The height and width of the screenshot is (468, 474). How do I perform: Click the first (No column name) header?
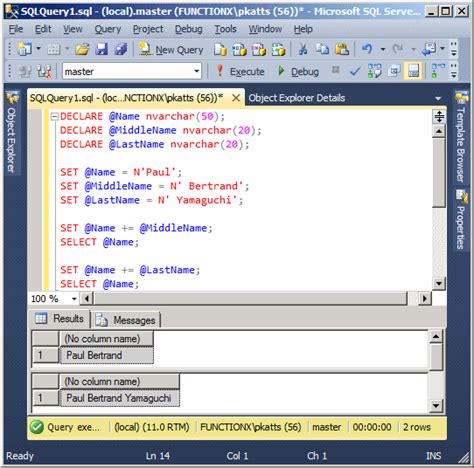coord(107,339)
